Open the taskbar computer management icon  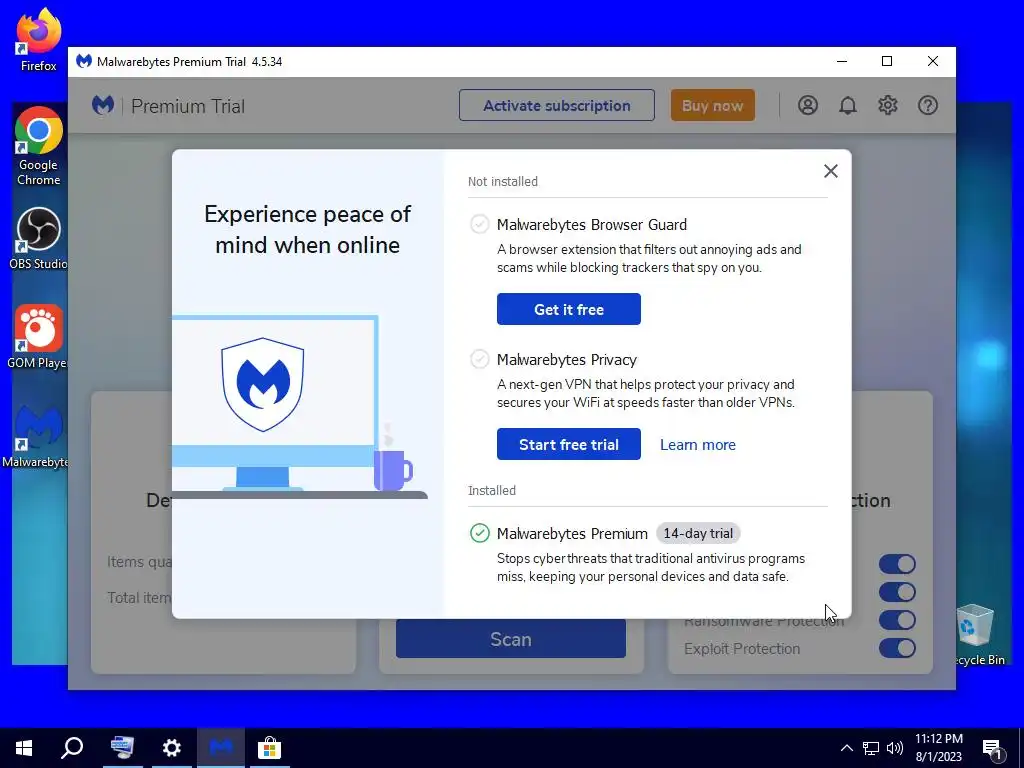122,748
